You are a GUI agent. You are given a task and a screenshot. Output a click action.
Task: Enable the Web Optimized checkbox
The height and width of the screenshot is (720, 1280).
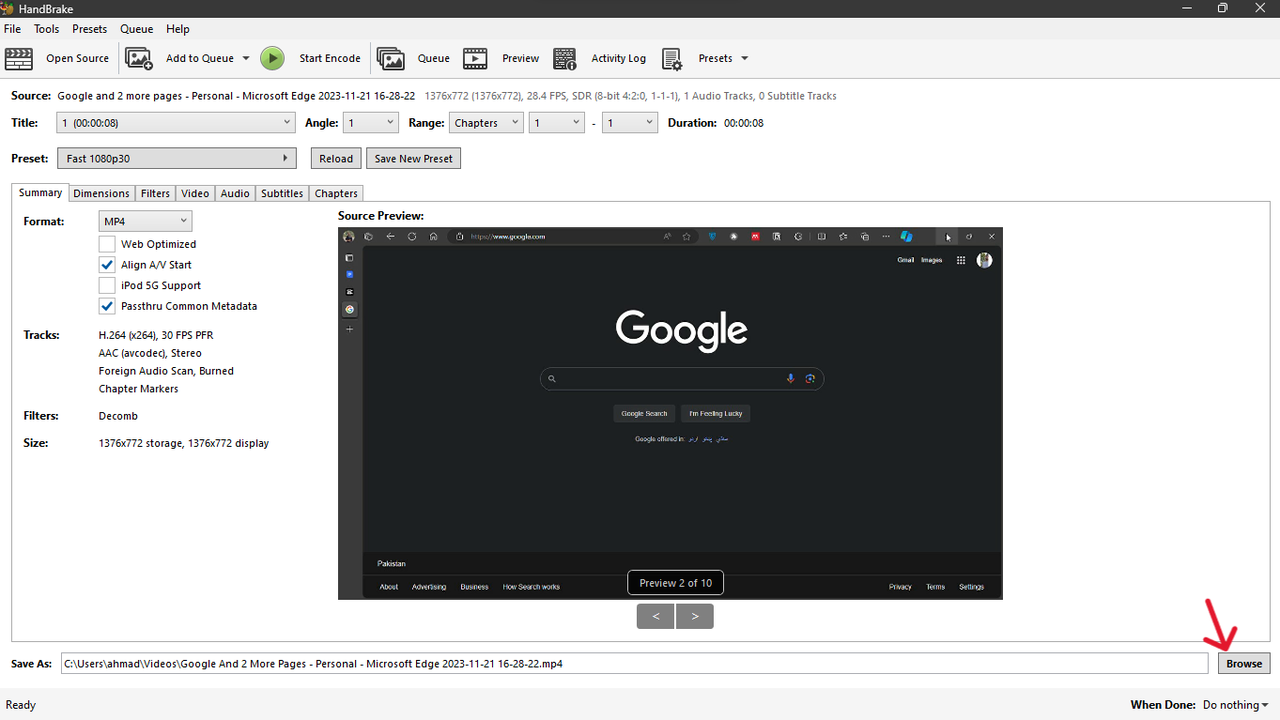coord(107,244)
